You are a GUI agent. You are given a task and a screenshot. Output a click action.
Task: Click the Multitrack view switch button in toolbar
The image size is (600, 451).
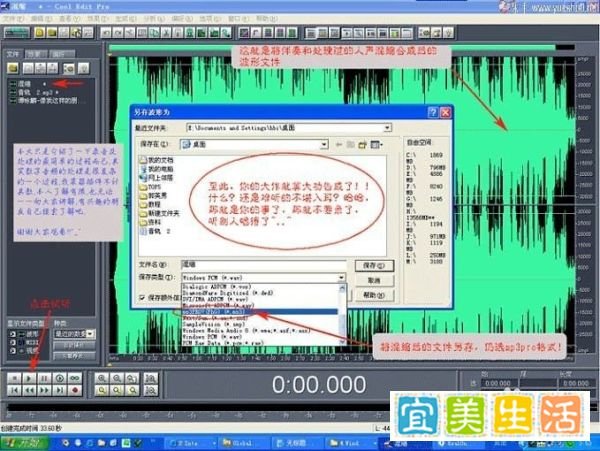(x=17, y=33)
